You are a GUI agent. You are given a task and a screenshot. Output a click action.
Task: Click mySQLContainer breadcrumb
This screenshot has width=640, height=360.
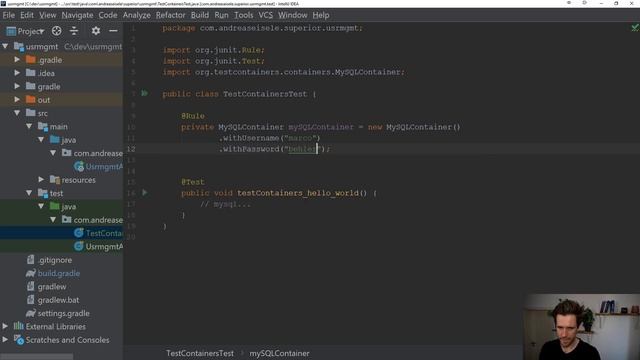[280, 353]
